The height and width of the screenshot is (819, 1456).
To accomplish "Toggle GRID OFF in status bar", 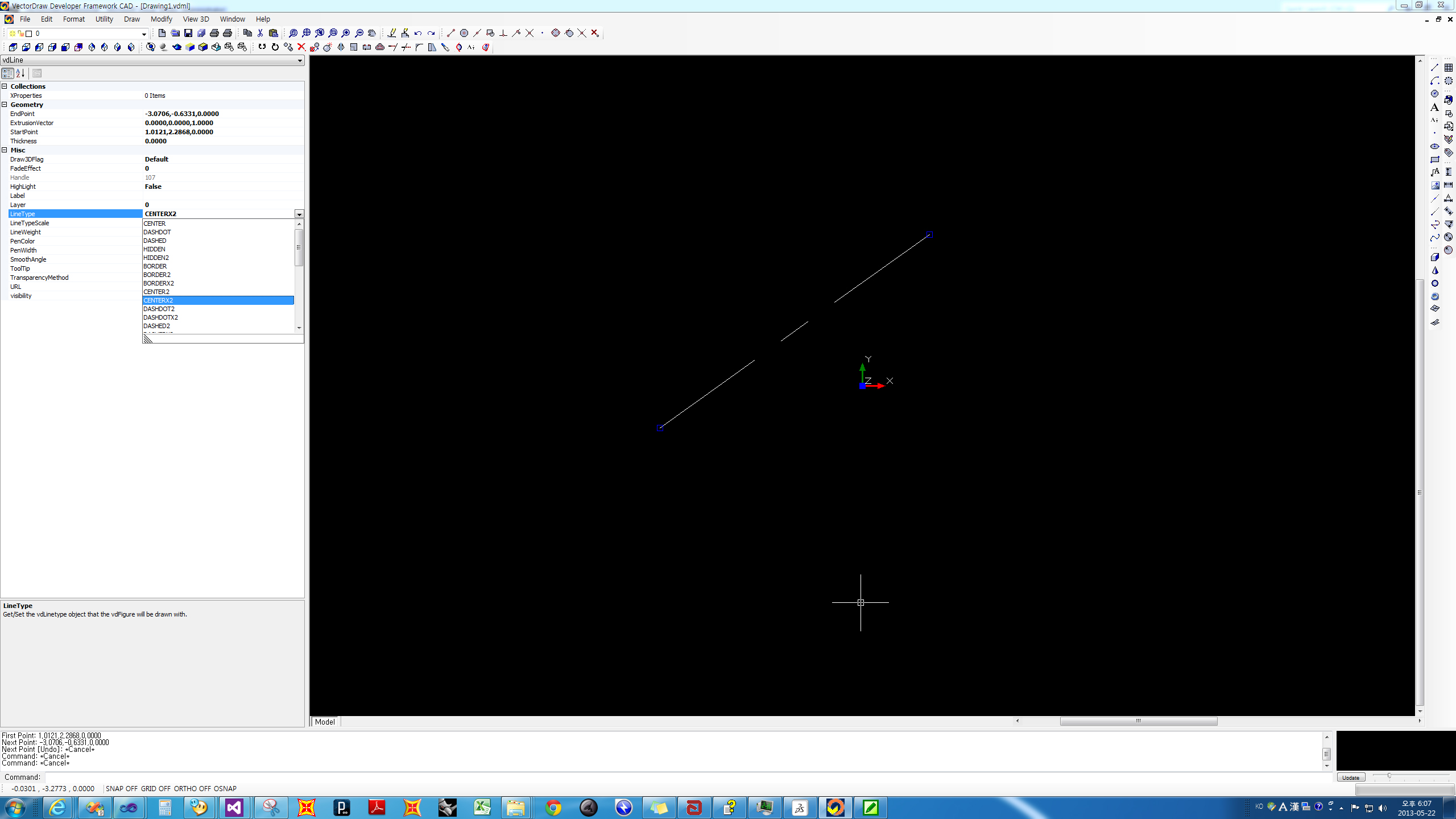I will [x=155, y=788].
